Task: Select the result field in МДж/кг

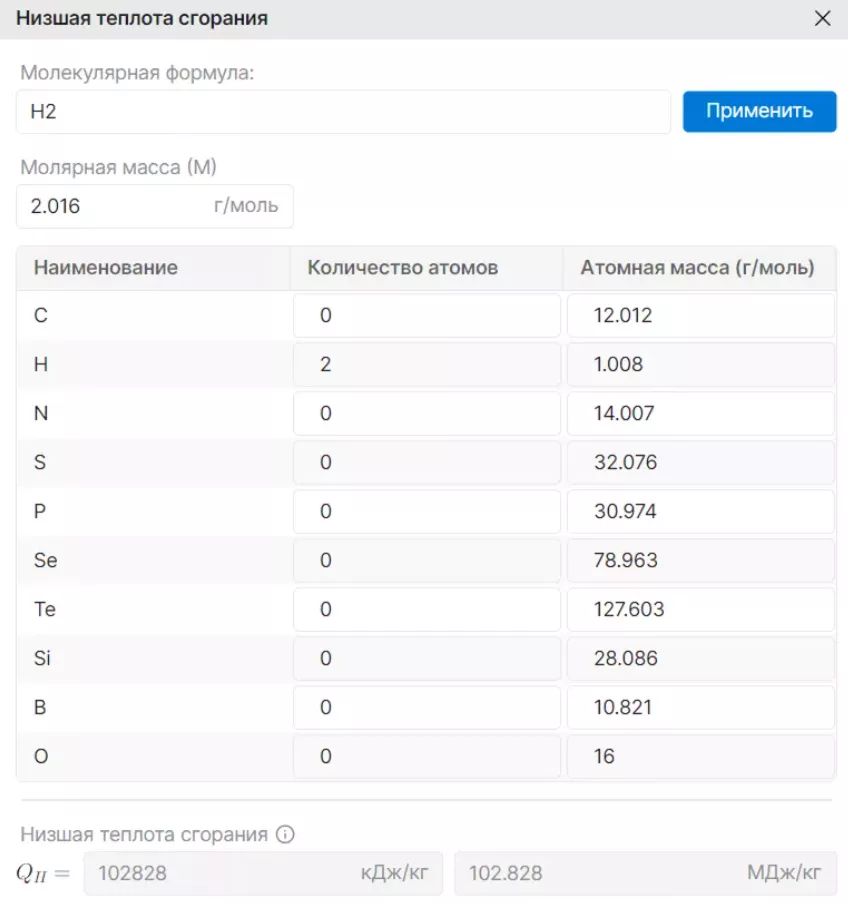Action: [645, 873]
